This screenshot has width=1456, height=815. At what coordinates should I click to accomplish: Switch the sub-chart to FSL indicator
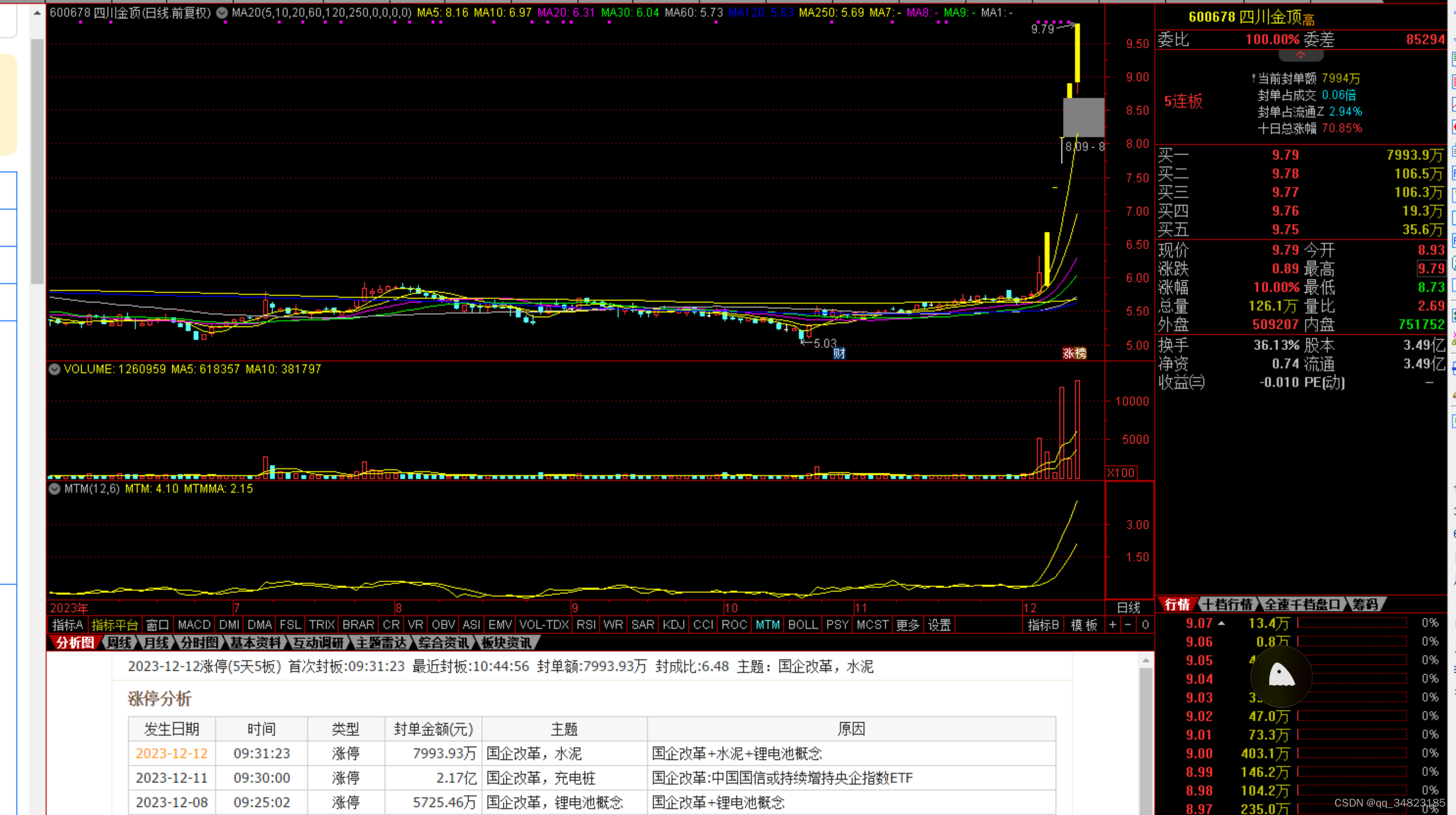pyautogui.click(x=290, y=625)
